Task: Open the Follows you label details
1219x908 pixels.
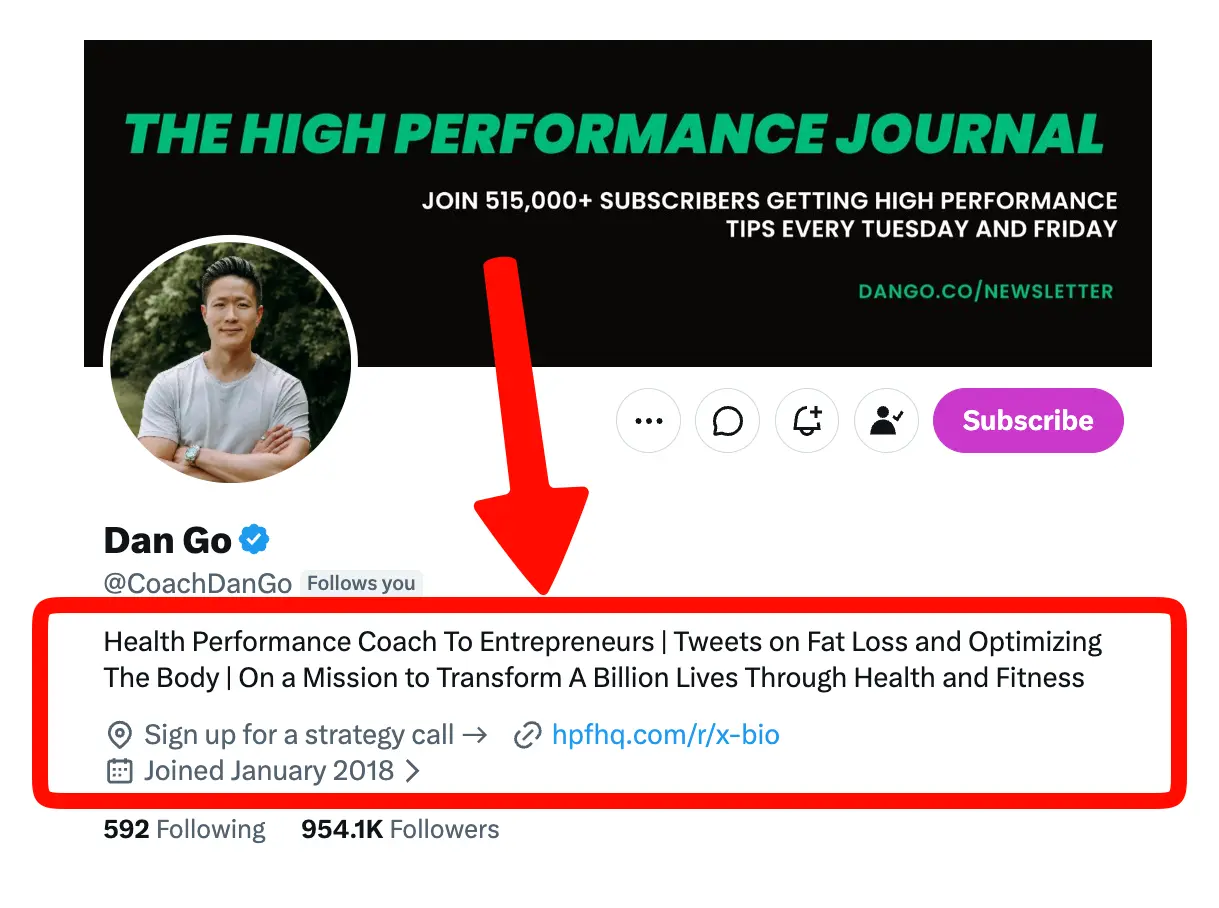Action: [361, 583]
